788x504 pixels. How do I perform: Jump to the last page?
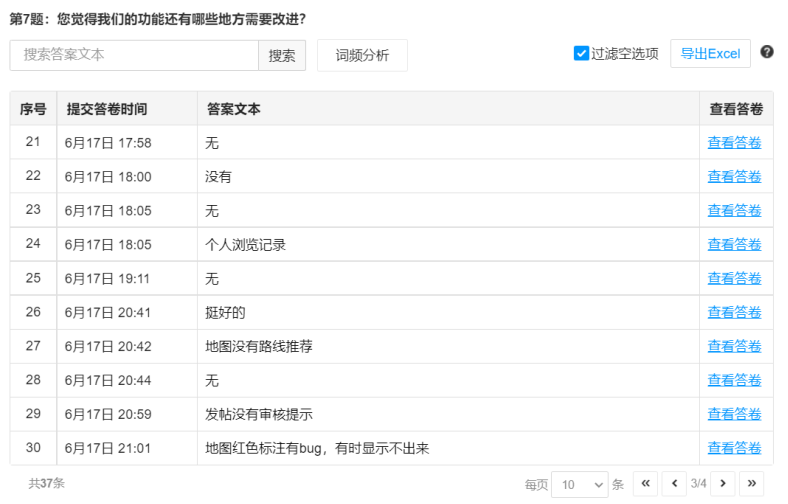pyautogui.click(x=751, y=483)
